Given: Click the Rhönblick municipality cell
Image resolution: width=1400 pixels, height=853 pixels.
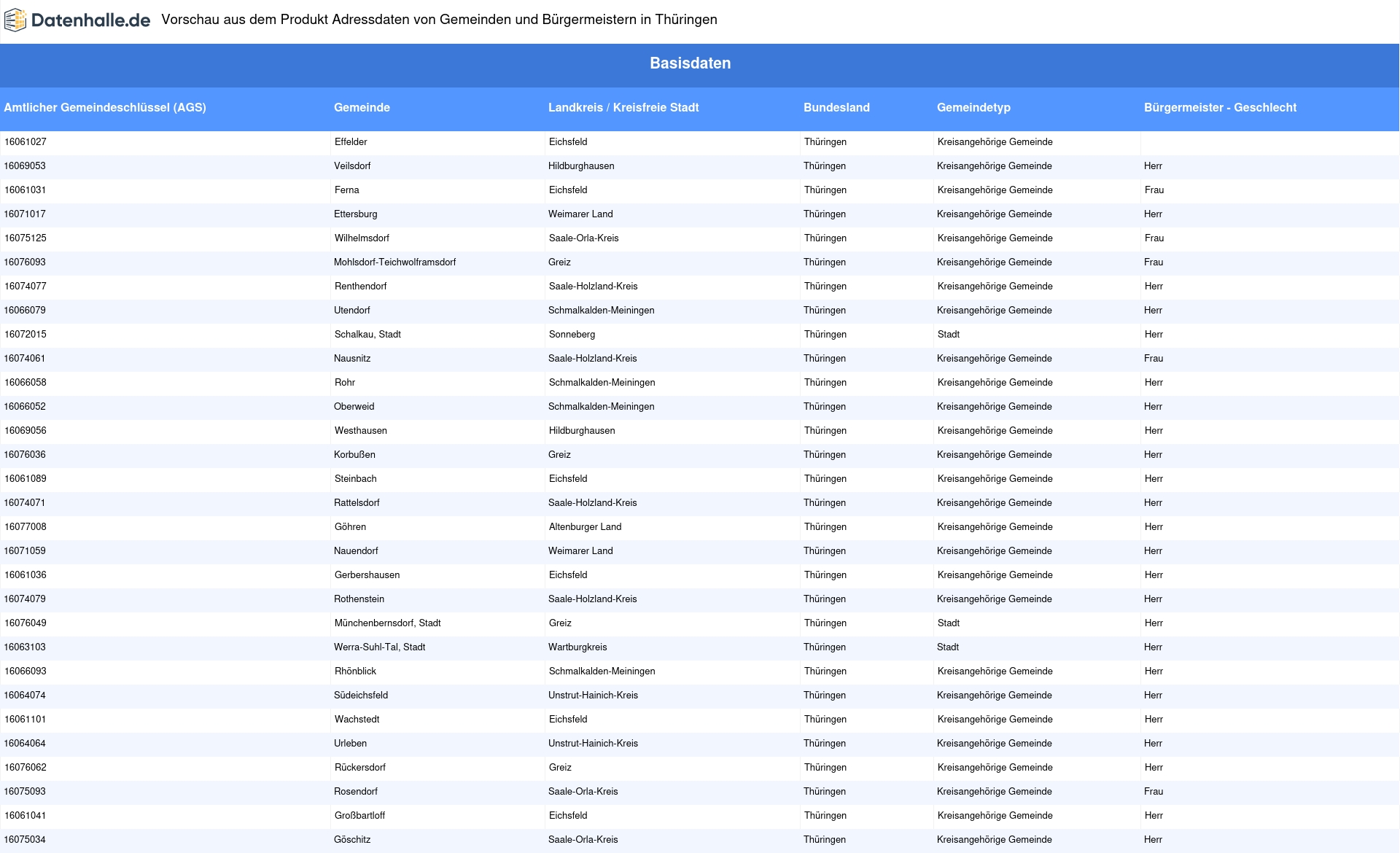Looking at the screenshot, I should (x=356, y=671).
